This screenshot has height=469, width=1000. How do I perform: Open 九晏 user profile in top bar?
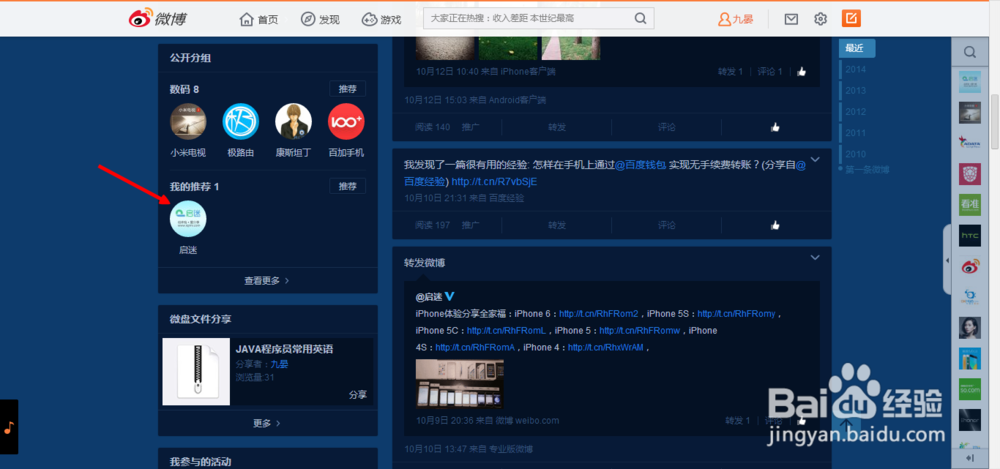click(735, 19)
